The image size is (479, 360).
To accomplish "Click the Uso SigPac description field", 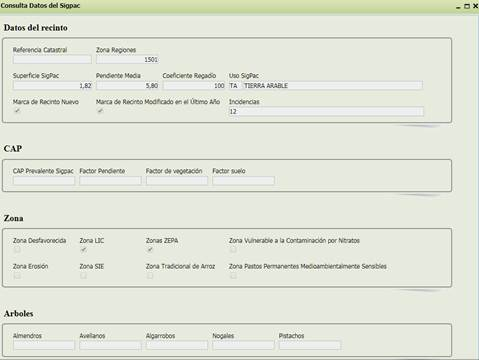I will 332,85.
